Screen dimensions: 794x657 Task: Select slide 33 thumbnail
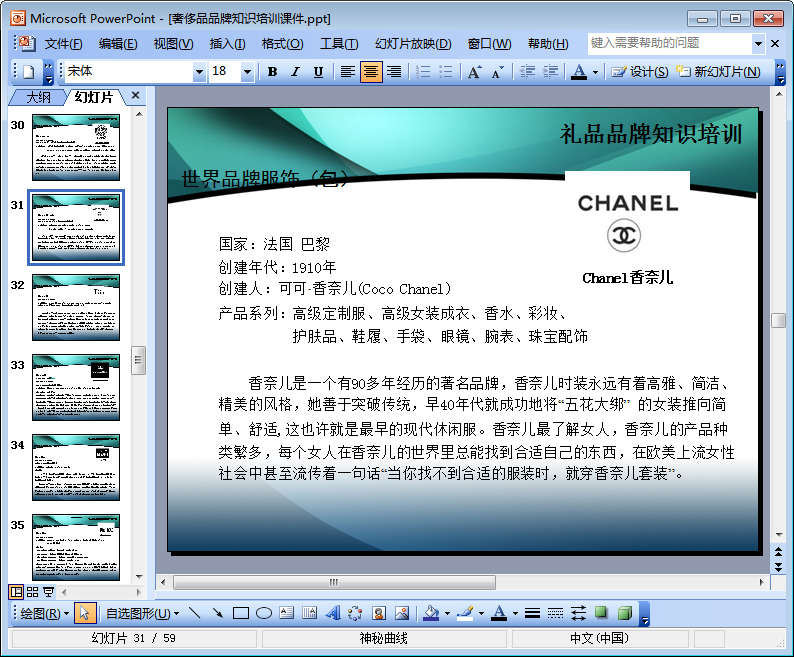(75, 388)
